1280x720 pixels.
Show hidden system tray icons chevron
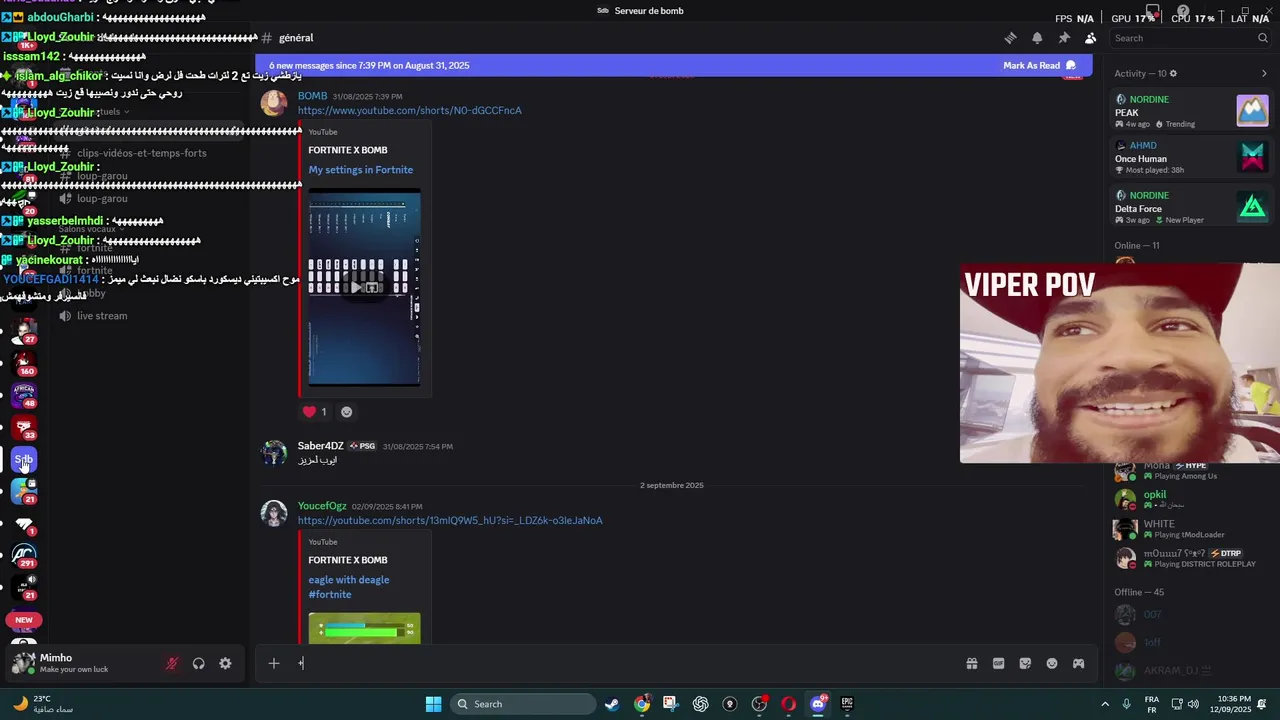tap(1105, 704)
